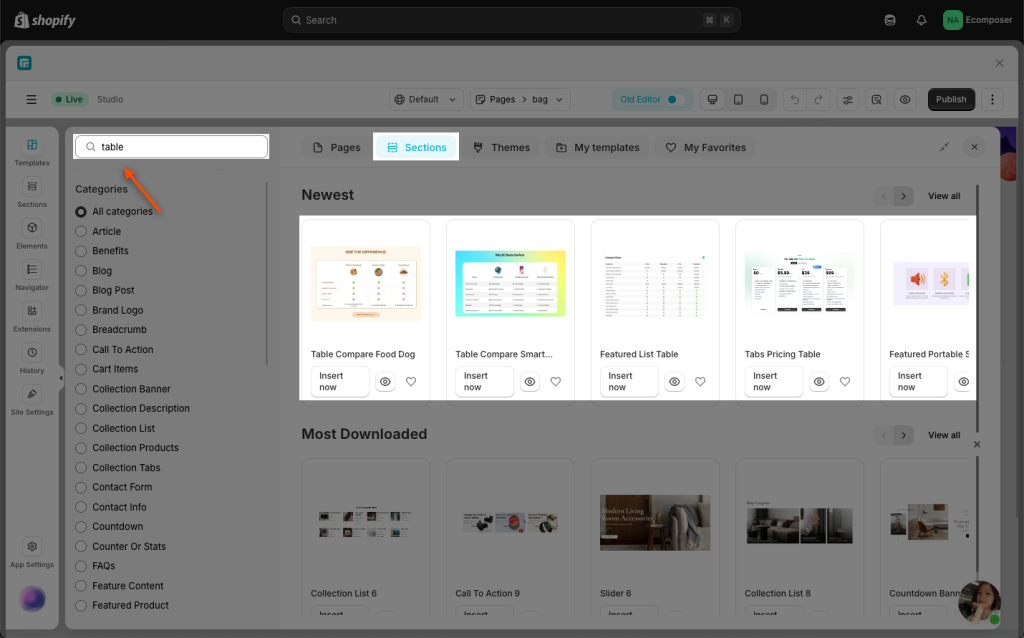Viewport: 1024px width, 638px height.
Task: Click the undo arrow in toolbar
Action: pyautogui.click(x=792, y=99)
